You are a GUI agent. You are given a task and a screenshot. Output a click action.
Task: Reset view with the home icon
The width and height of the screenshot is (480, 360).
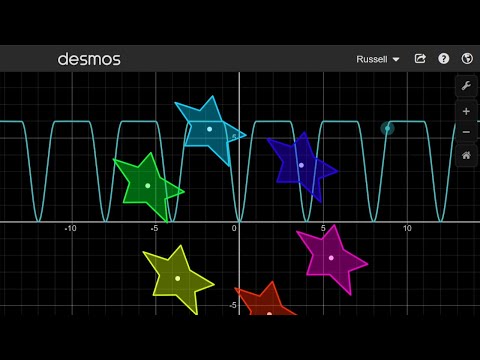(x=466, y=155)
